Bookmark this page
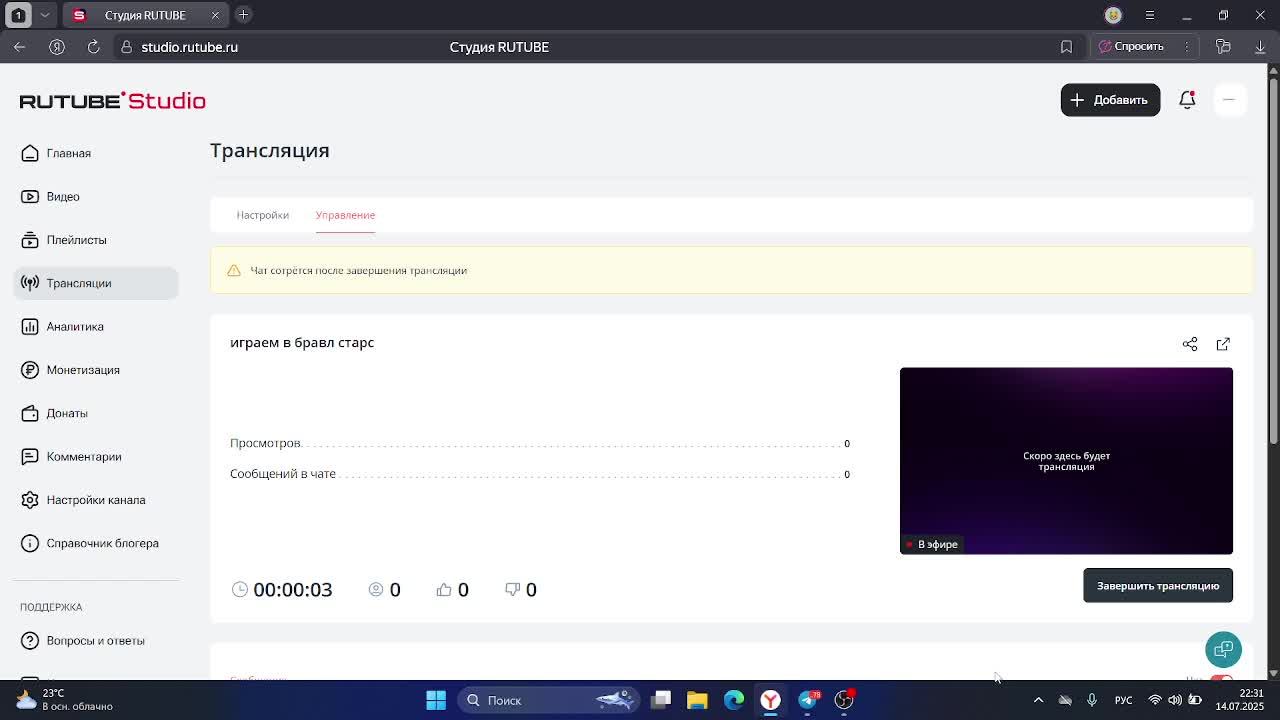The image size is (1280, 720). click(1066, 47)
